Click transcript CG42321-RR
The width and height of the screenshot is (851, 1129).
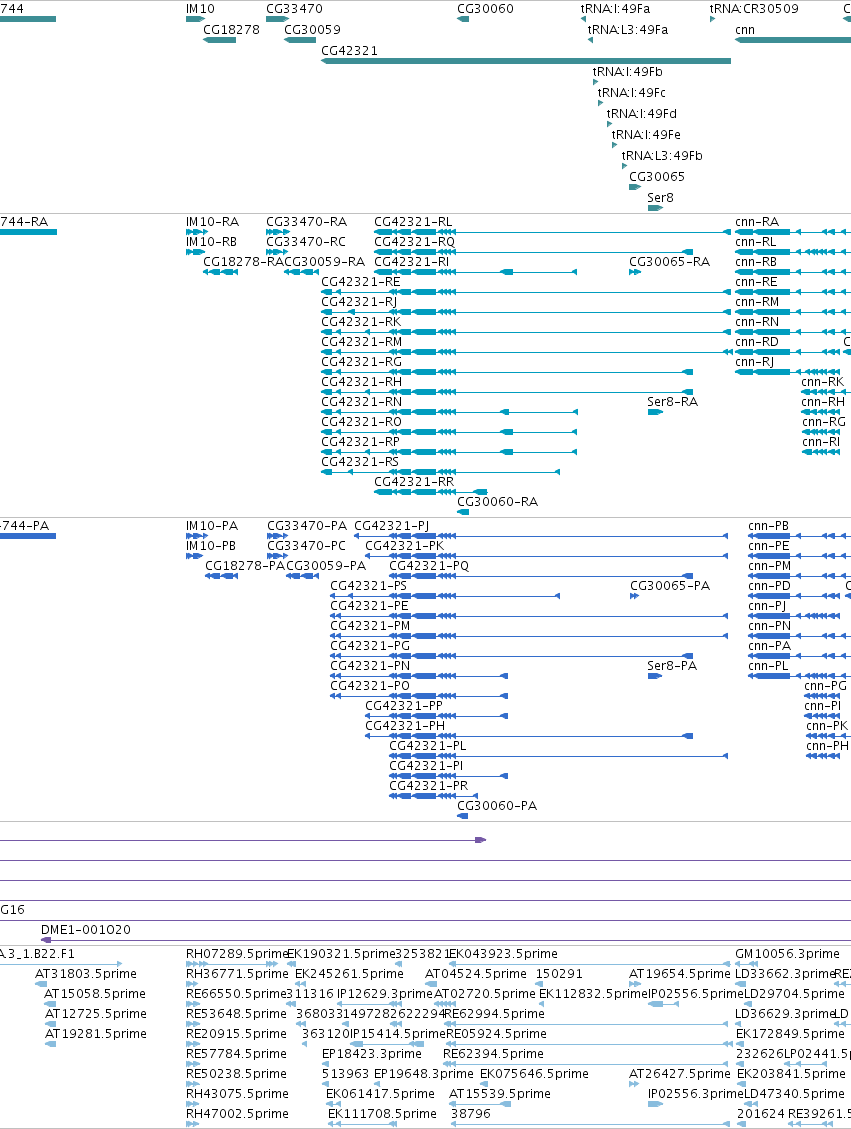414,482
